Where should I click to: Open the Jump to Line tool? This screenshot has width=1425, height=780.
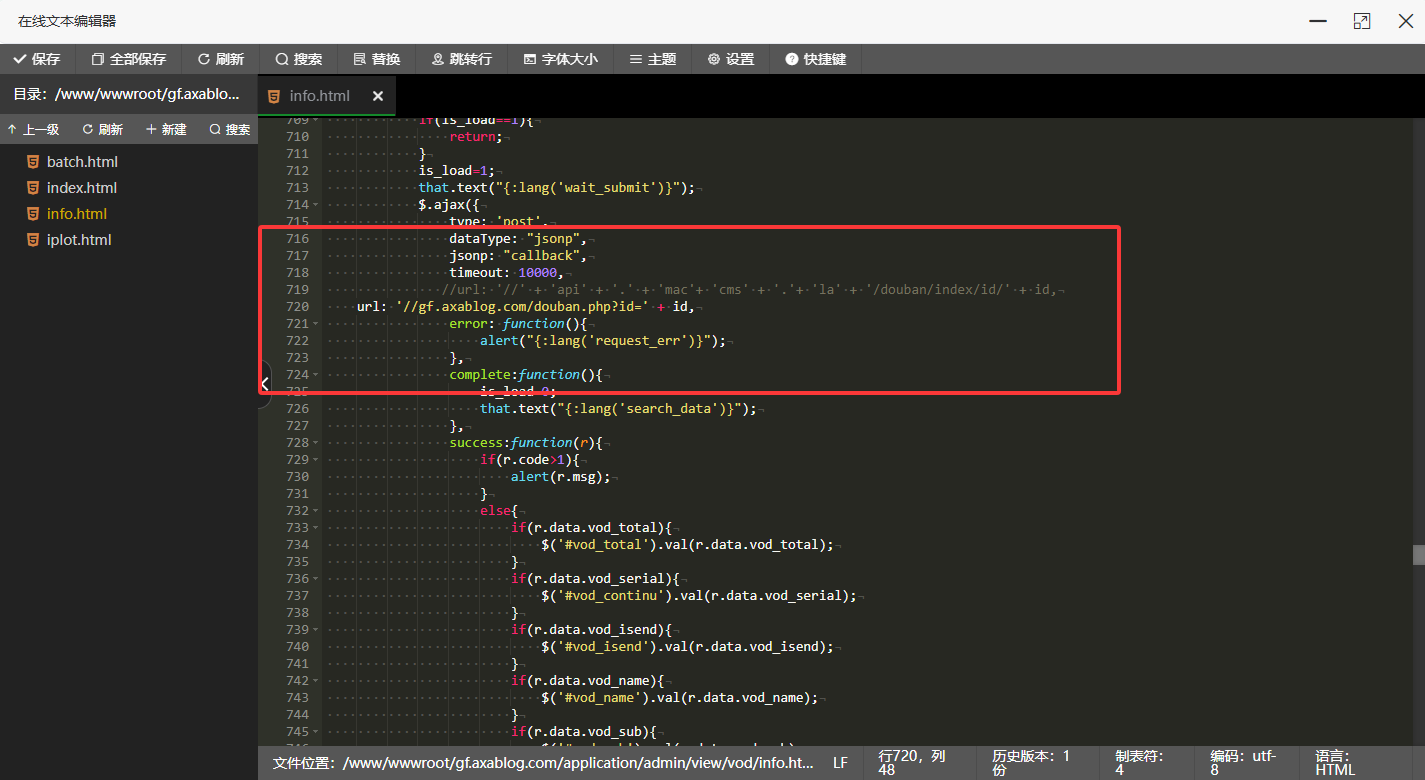461,59
